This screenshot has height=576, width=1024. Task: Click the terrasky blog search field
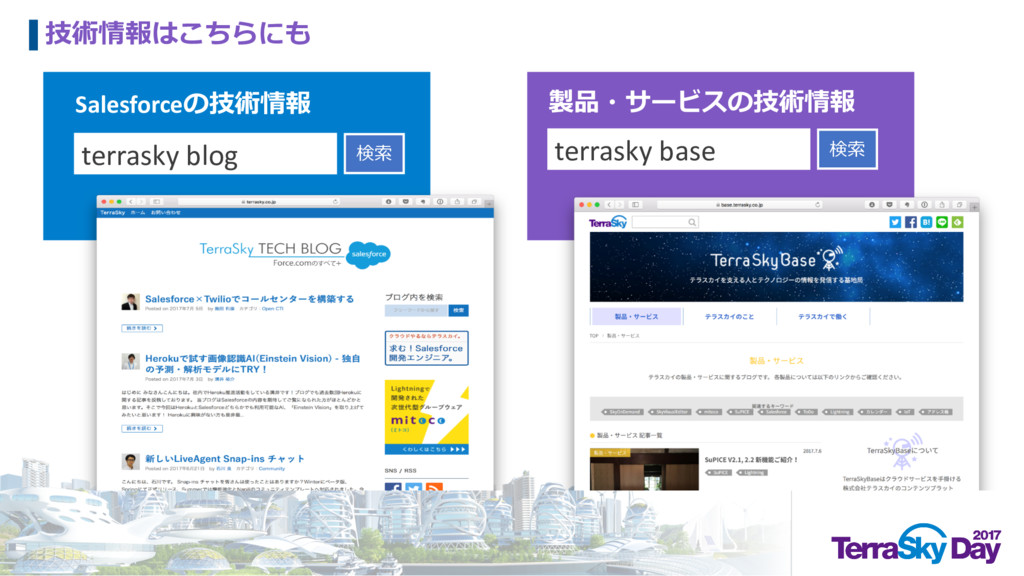205,153
